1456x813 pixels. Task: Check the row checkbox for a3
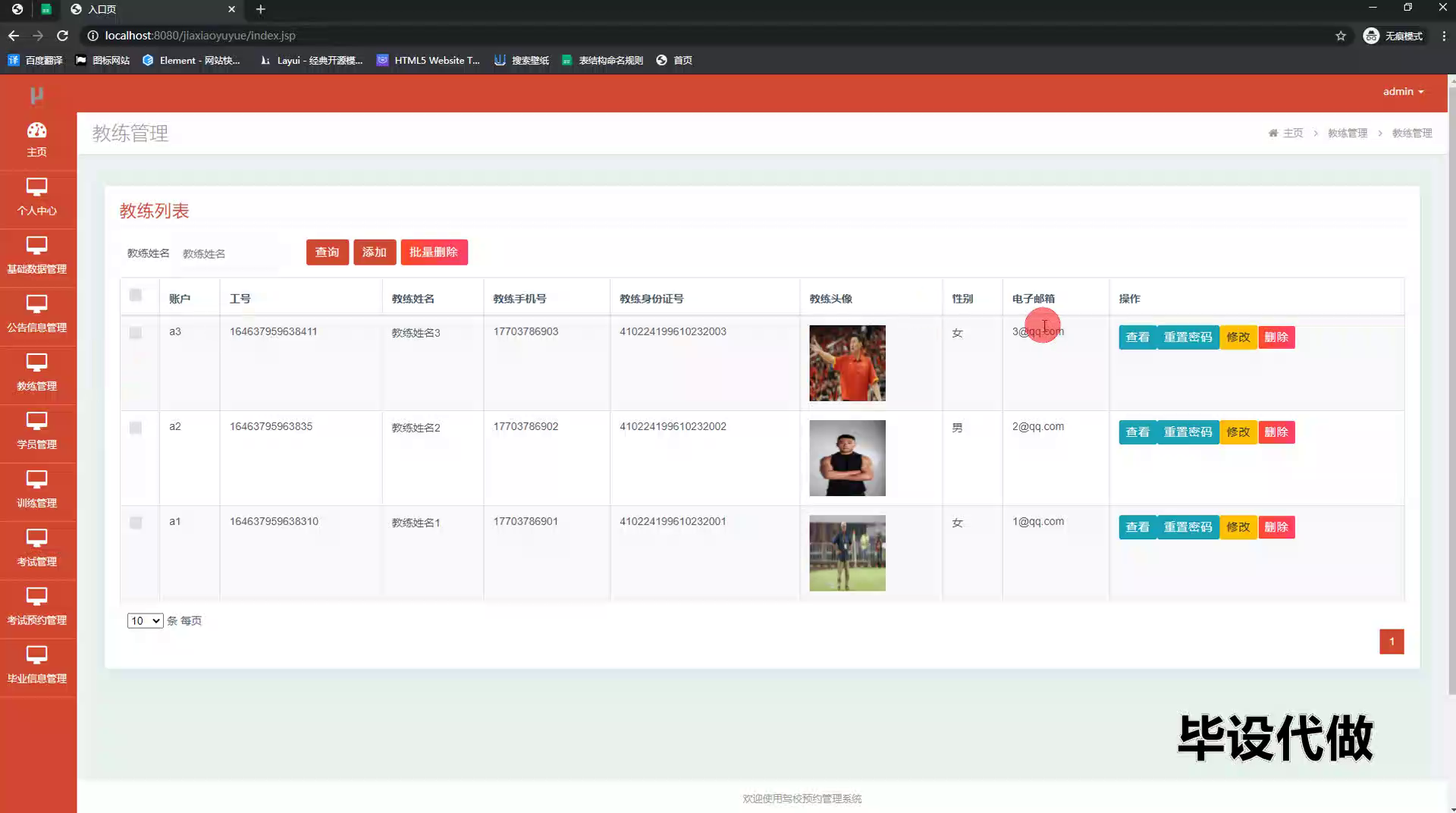tap(136, 333)
